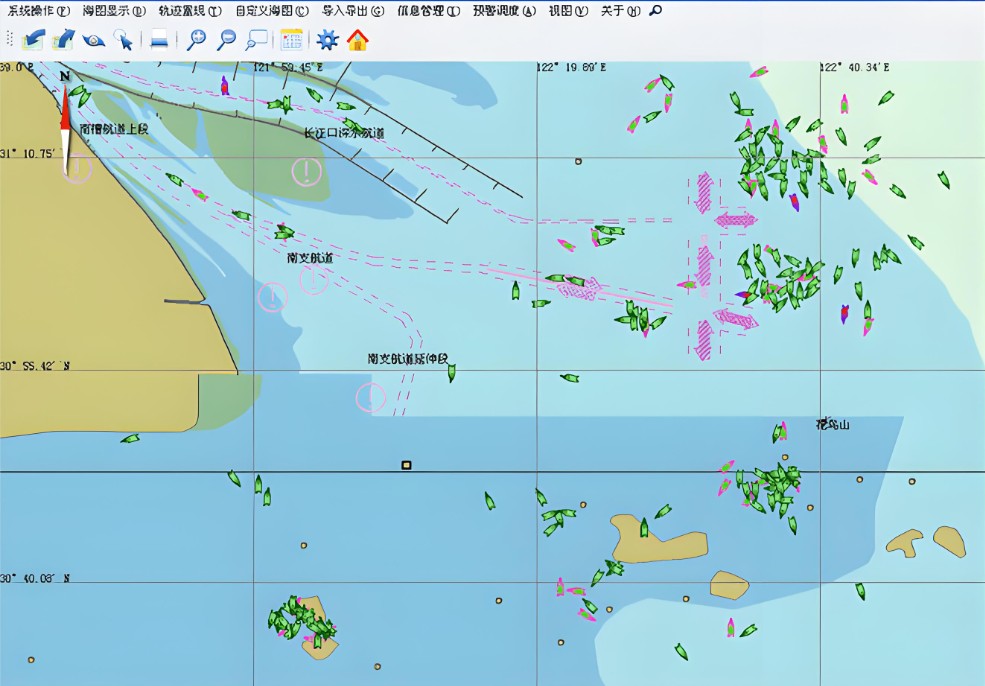Image resolution: width=985 pixels, height=686 pixels.
Task: Click the small yellow square marker on map
Action: pos(406,465)
